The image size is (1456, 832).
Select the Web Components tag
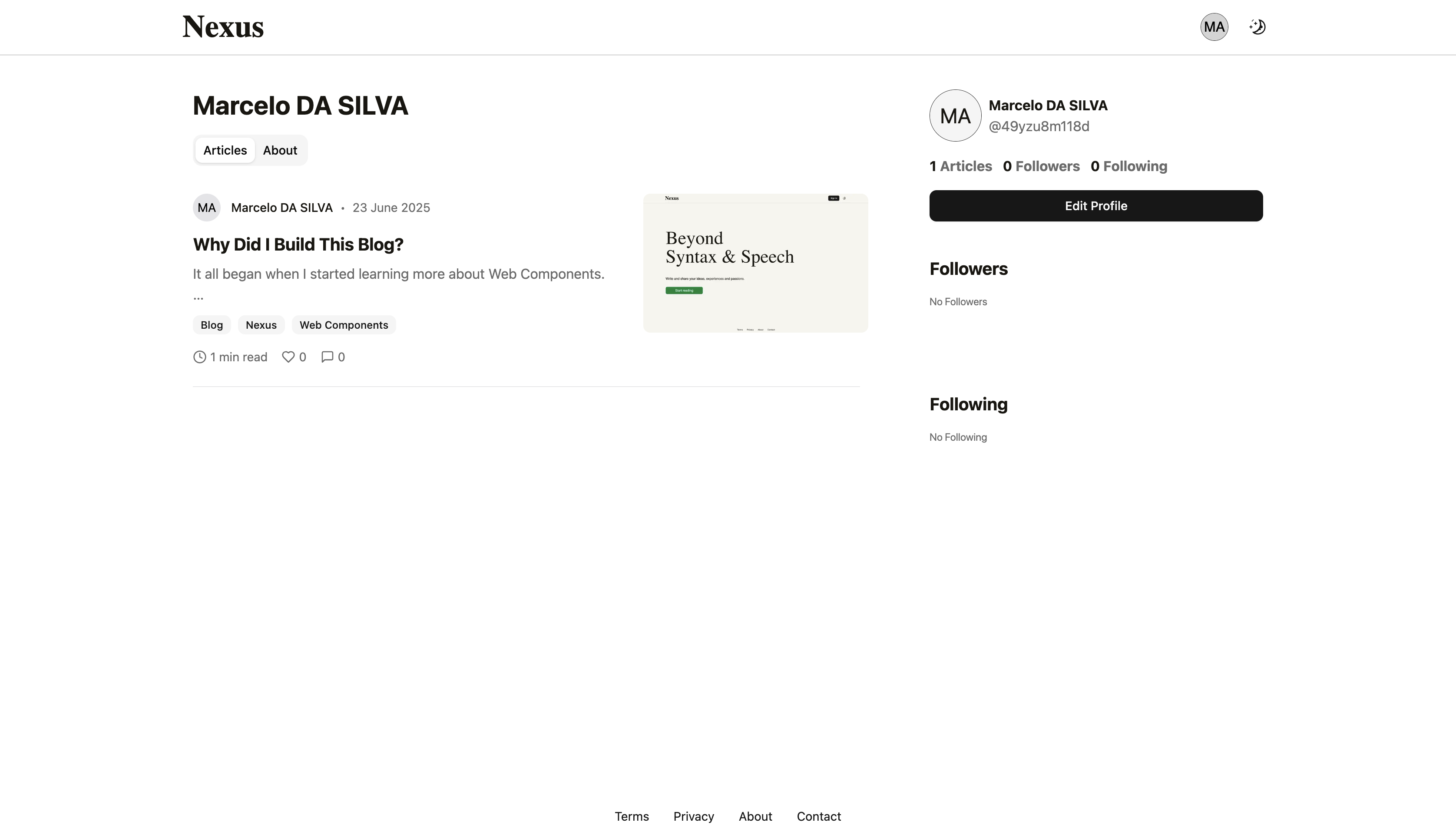pyautogui.click(x=344, y=325)
